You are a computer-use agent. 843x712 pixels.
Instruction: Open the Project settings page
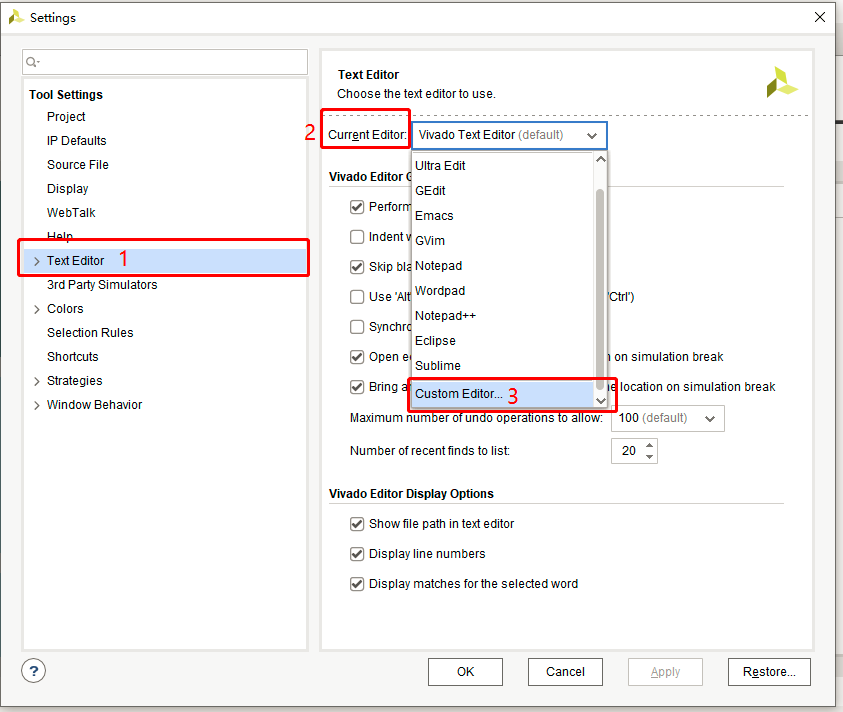tap(66, 117)
